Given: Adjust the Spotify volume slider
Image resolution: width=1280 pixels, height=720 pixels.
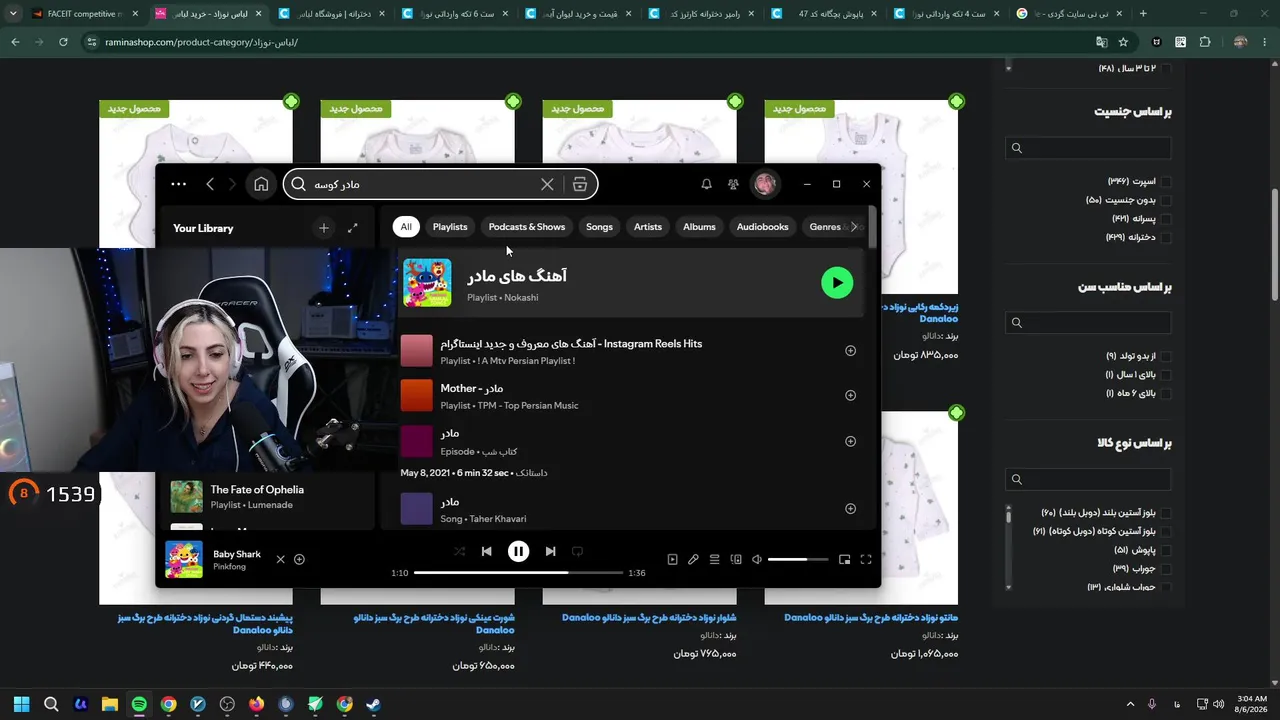Looking at the screenshot, I should click(x=798, y=560).
